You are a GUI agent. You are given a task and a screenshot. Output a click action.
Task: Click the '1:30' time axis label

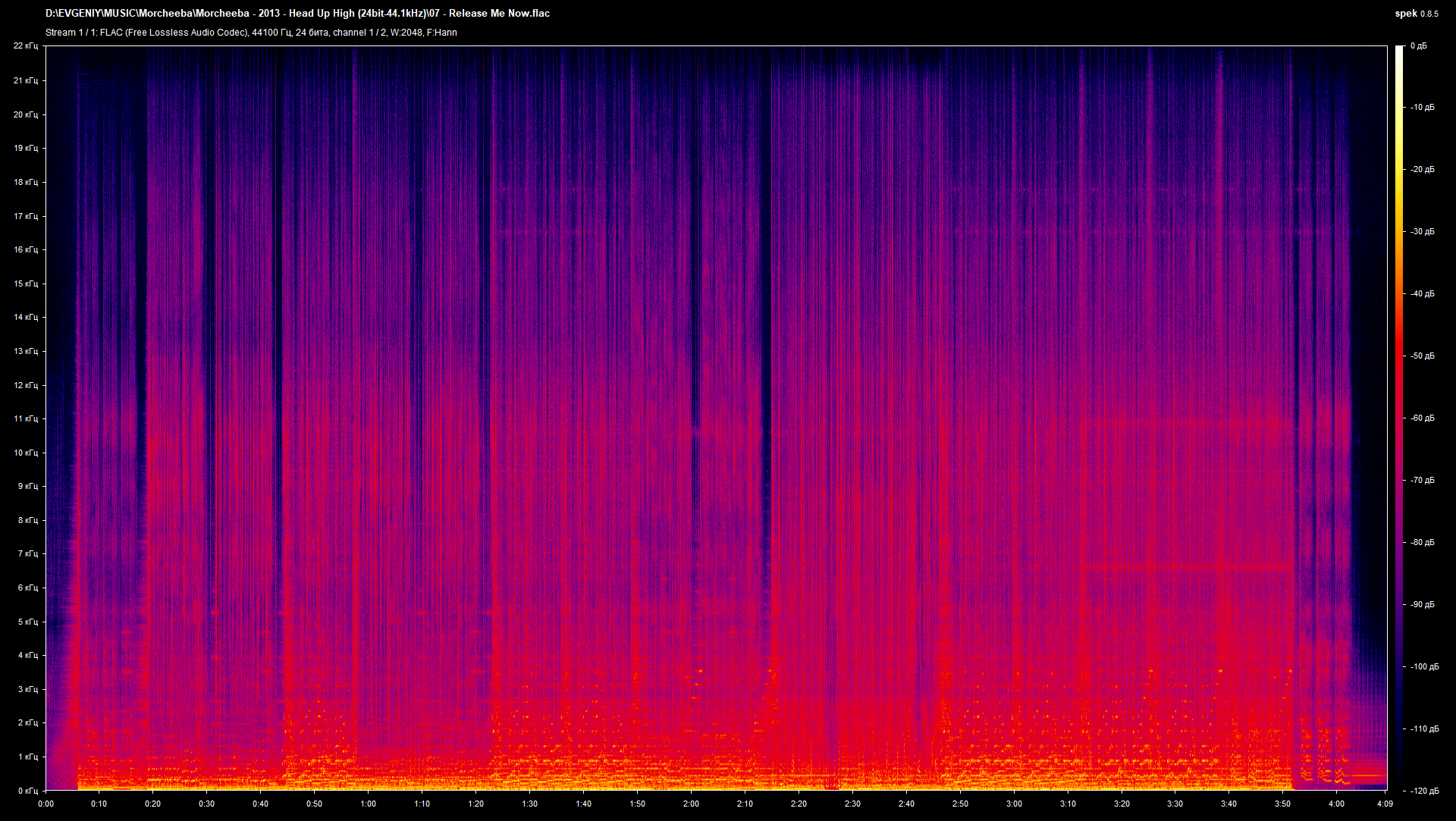(529, 804)
